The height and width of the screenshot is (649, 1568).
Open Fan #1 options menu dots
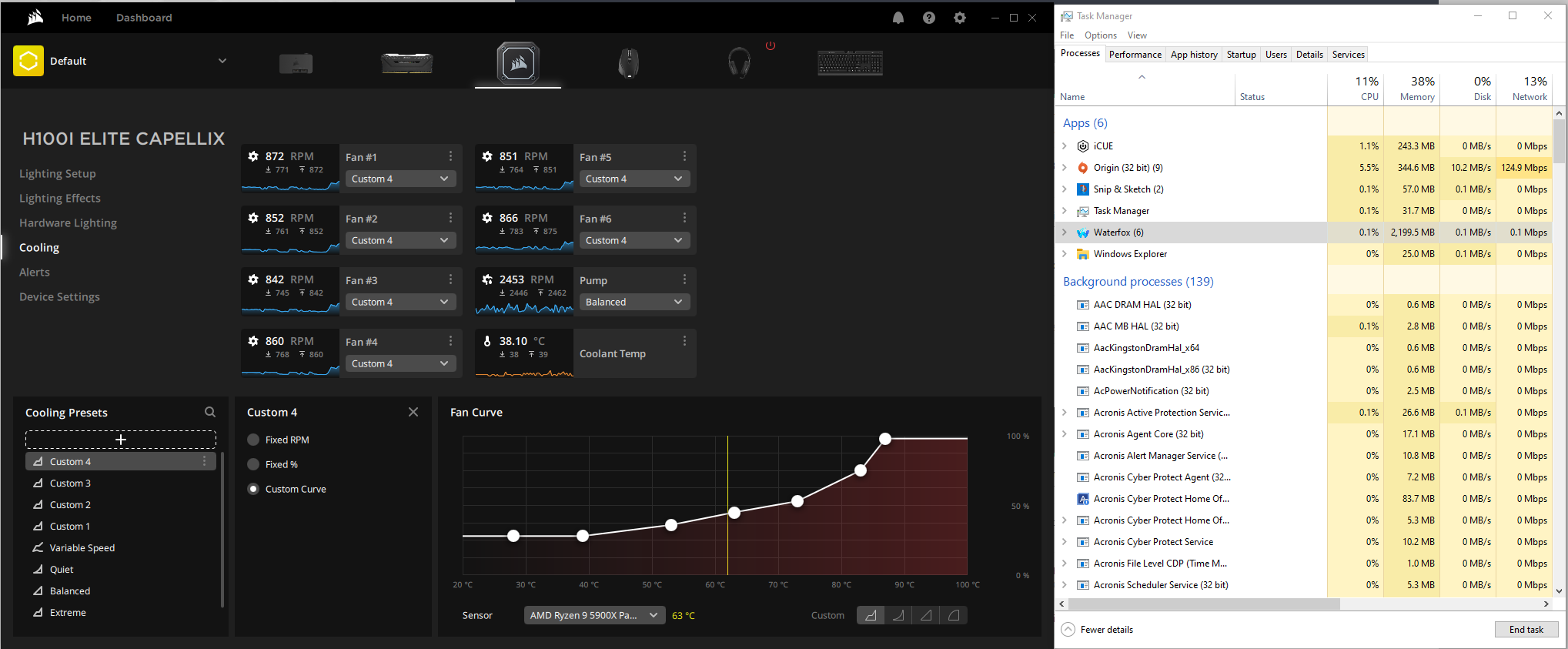point(450,156)
